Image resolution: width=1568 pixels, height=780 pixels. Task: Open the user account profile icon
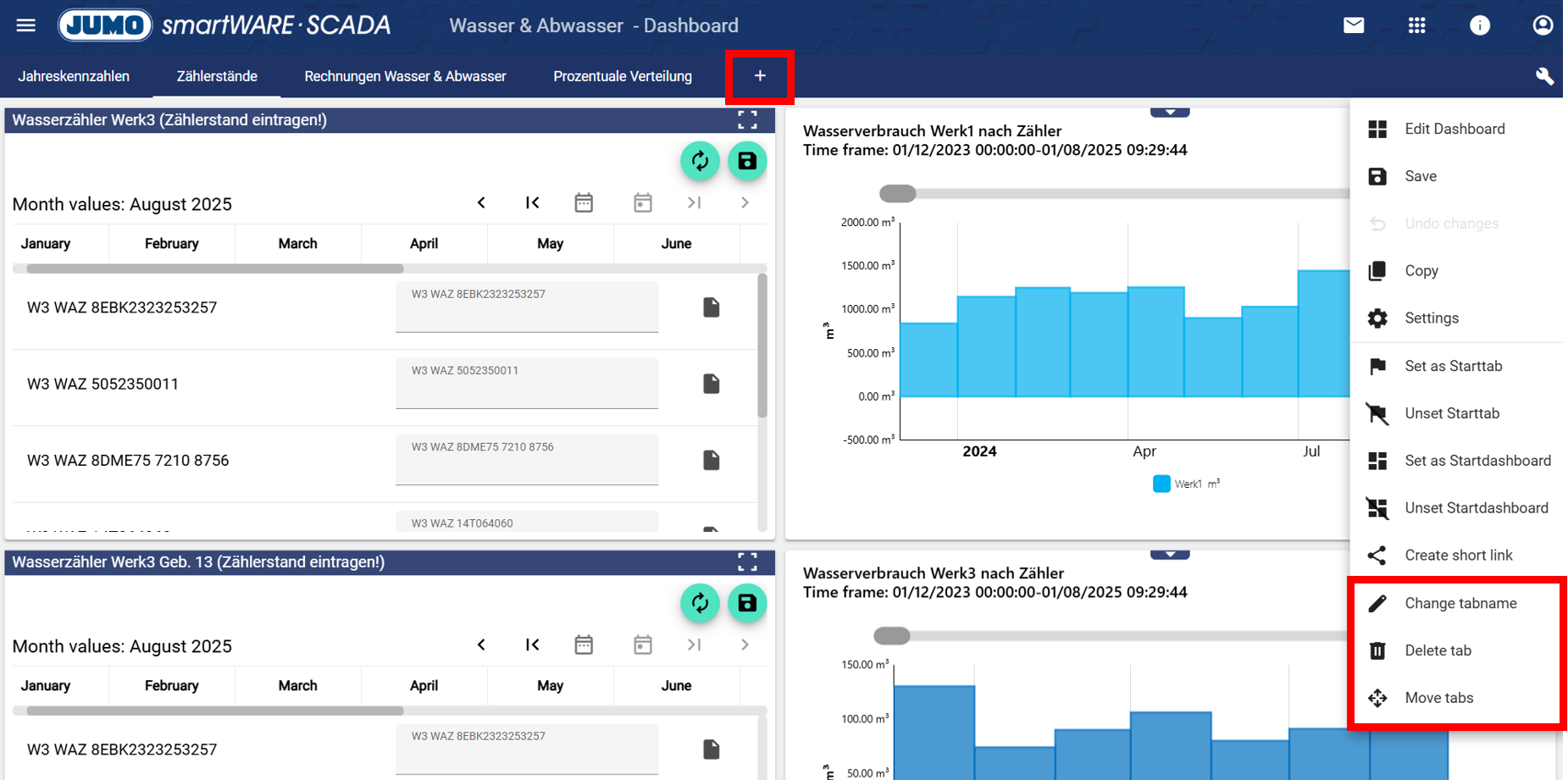click(1542, 25)
